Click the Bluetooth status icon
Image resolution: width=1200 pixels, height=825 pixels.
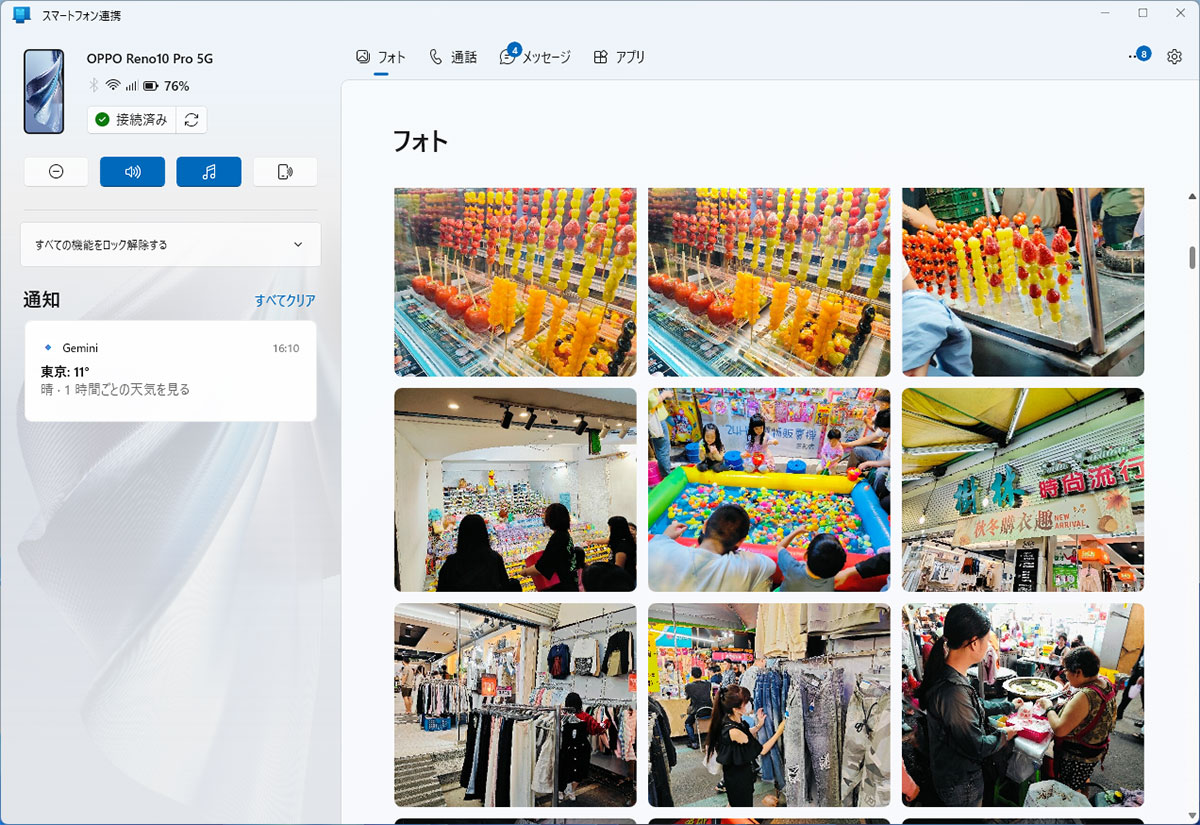click(x=95, y=86)
